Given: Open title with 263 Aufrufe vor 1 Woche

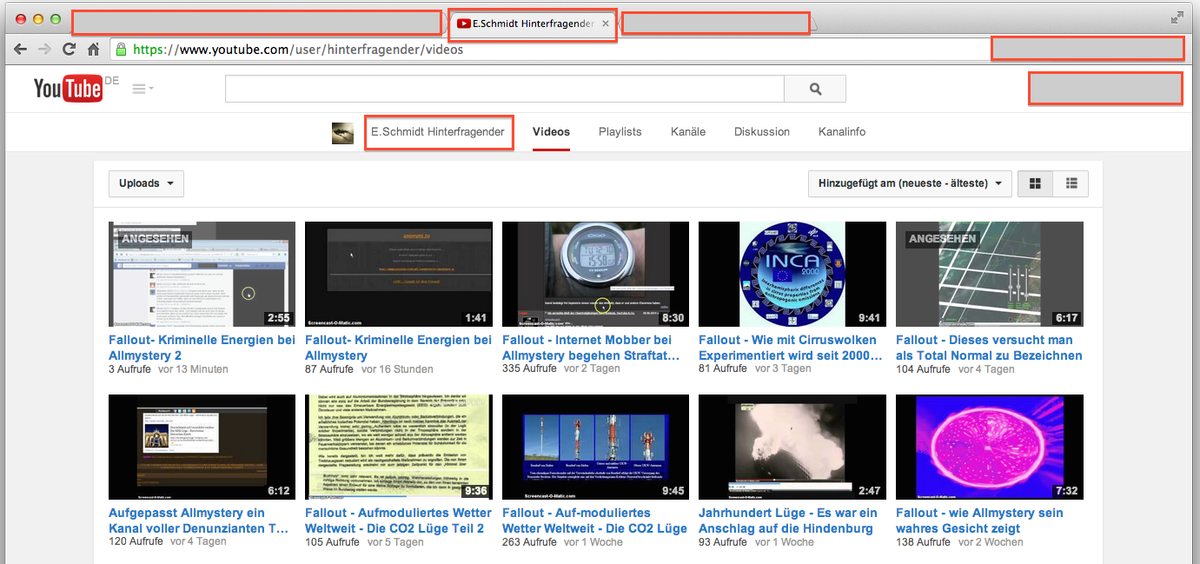Looking at the screenshot, I should click(594, 520).
